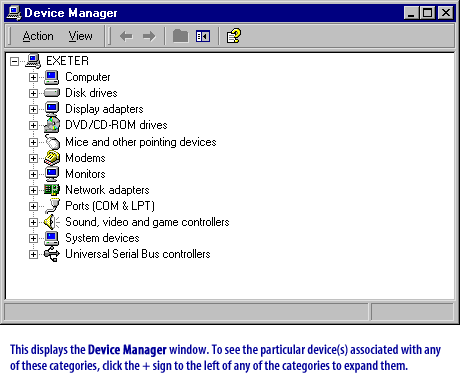470x390 pixels.
Task: Expand the Network adapters category
Action: pos(33,190)
